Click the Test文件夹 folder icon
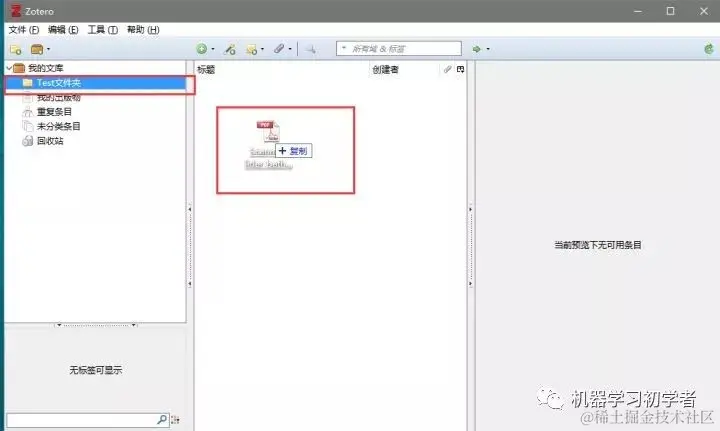 (28, 83)
